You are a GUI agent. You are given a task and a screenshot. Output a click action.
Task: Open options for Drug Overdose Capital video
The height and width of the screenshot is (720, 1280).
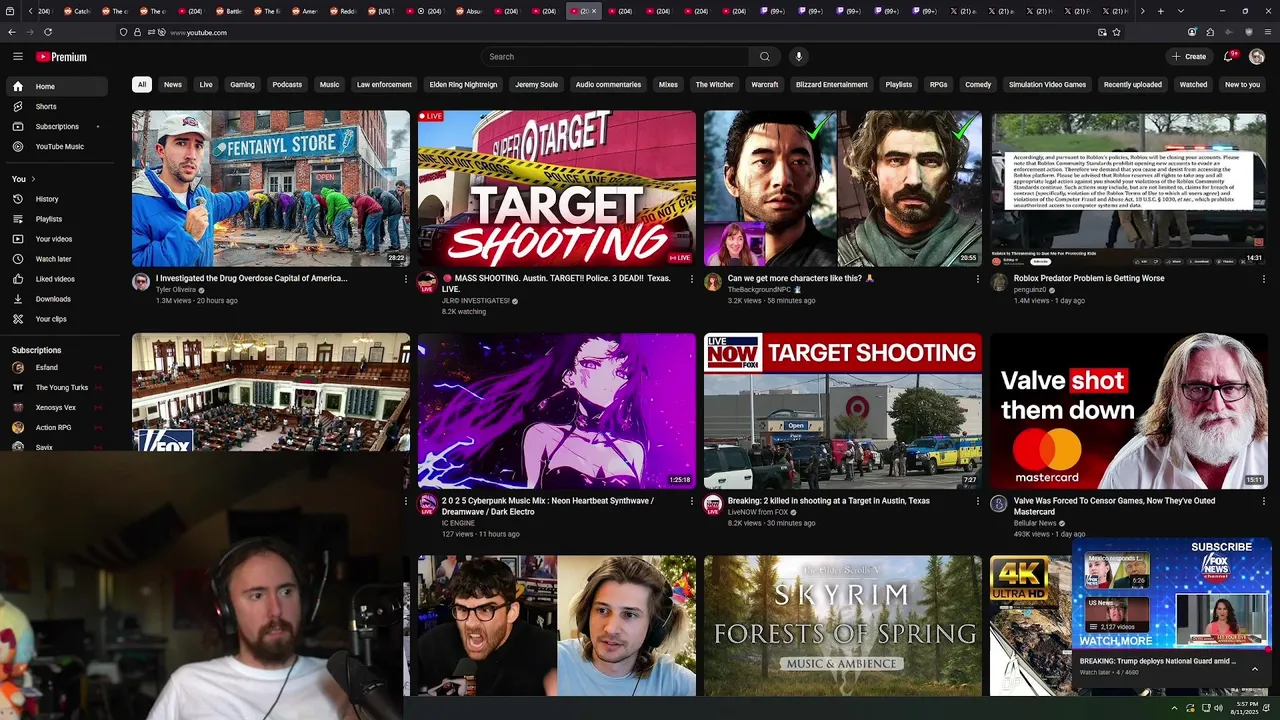[x=405, y=279]
